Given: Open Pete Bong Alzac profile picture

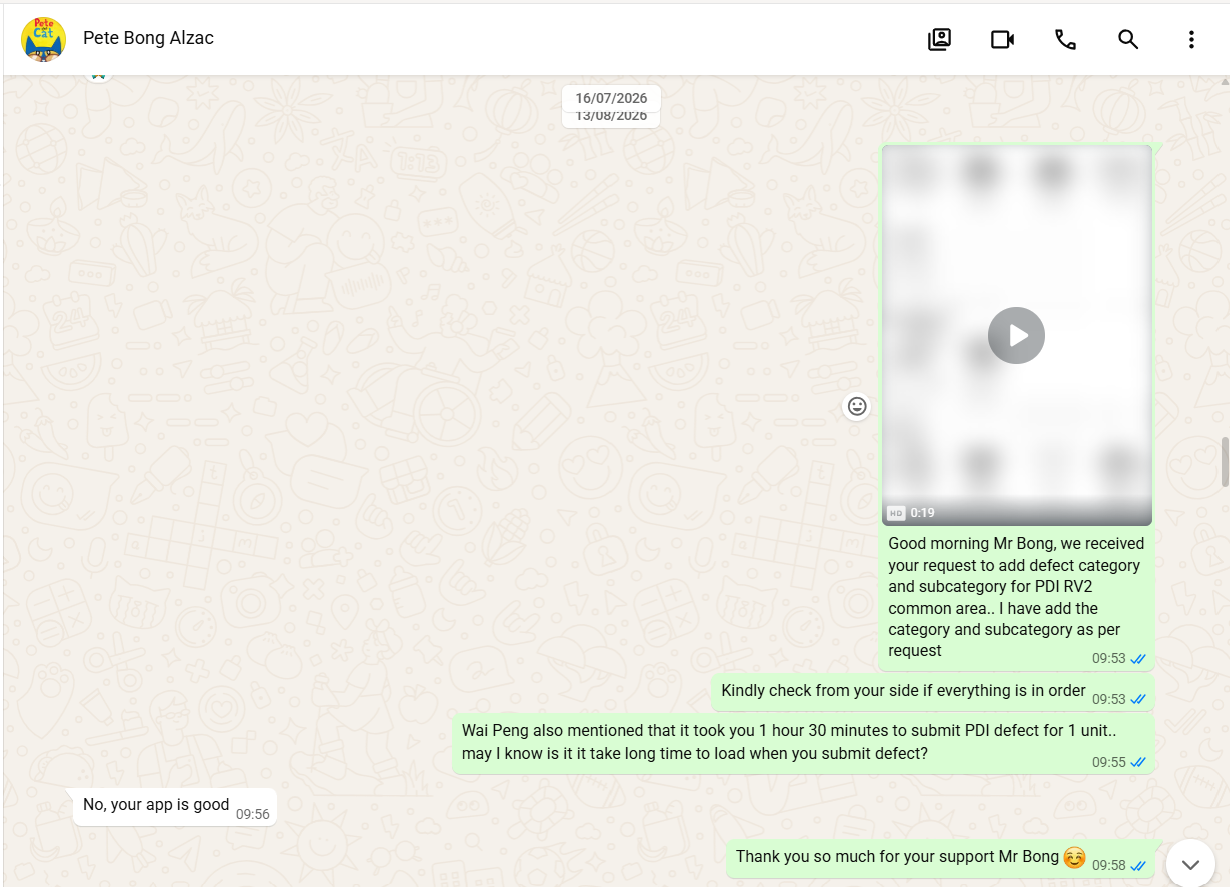Looking at the screenshot, I should click(43, 39).
